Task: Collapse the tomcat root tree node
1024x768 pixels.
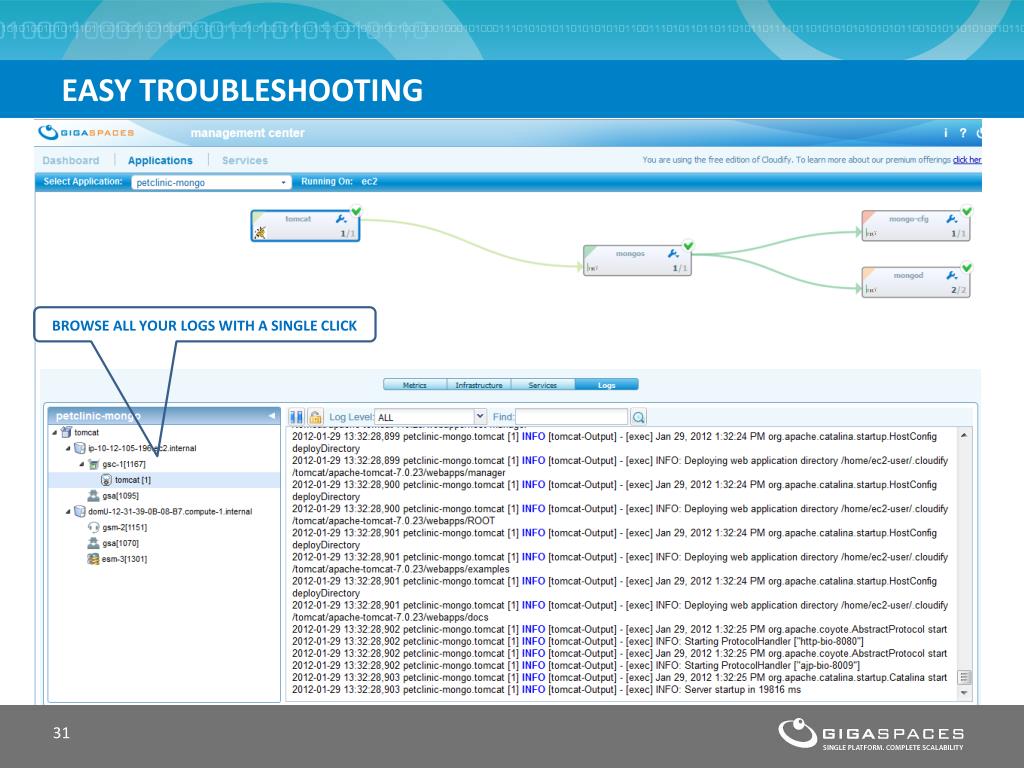Action: coord(54,432)
